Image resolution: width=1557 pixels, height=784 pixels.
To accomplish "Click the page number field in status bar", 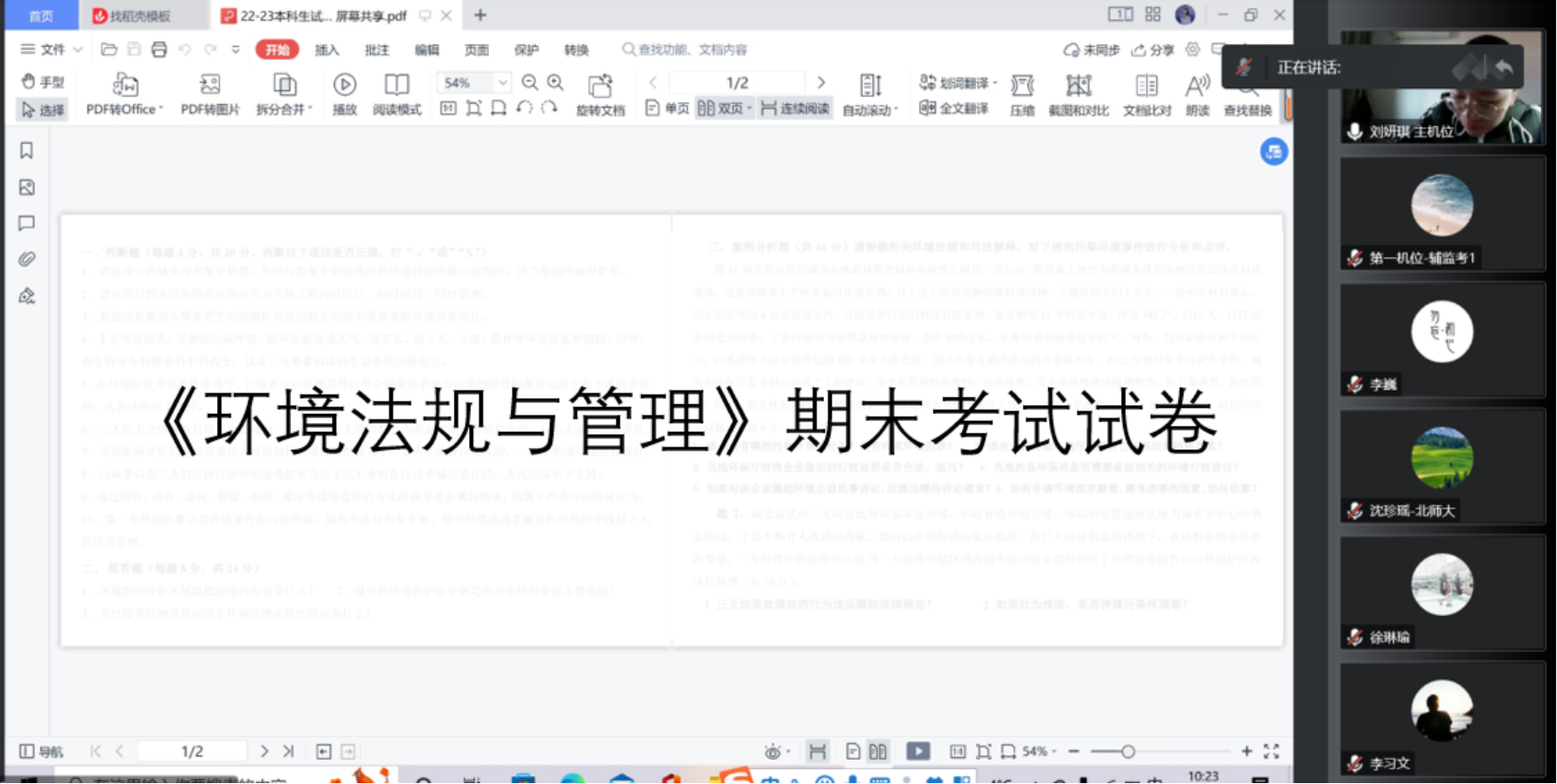I will pos(192,752).
